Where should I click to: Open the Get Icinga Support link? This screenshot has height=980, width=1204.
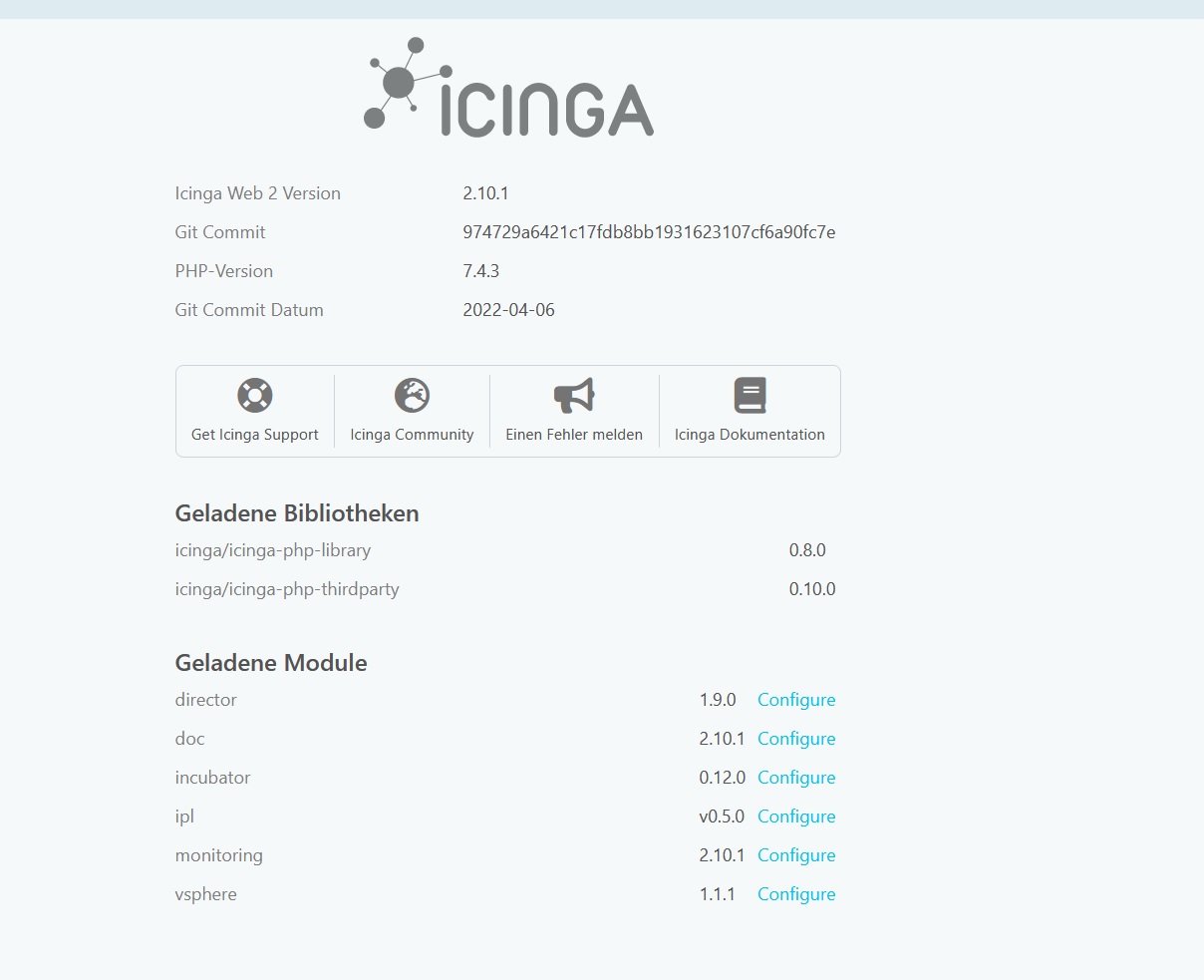255,435
